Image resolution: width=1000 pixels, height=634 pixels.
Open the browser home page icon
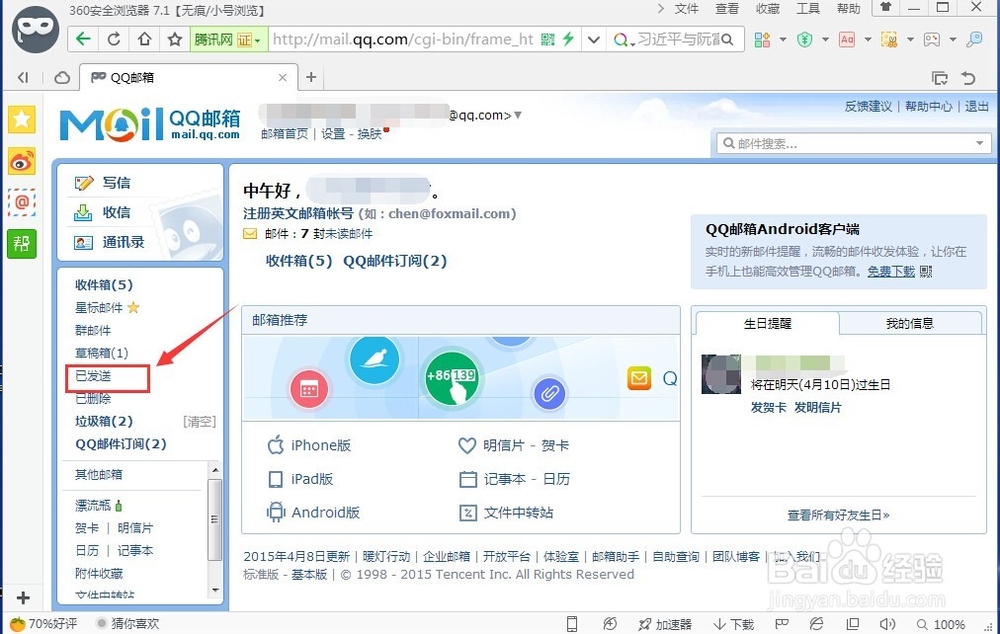click(x=145, y=40)
